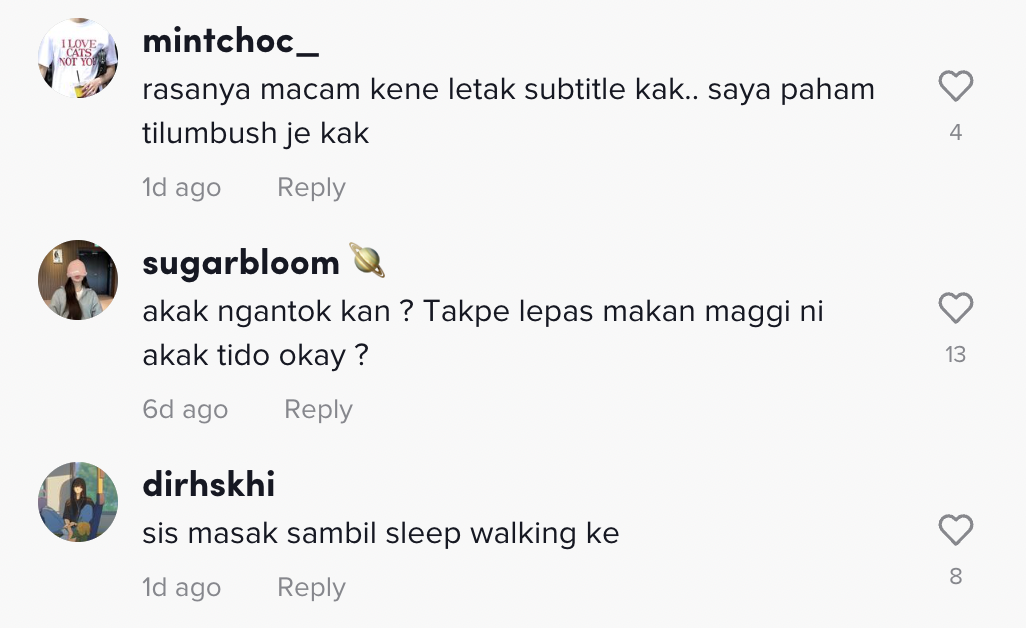Click the 8 likes count
The image size is (1026, 628).
pos(956,576)
